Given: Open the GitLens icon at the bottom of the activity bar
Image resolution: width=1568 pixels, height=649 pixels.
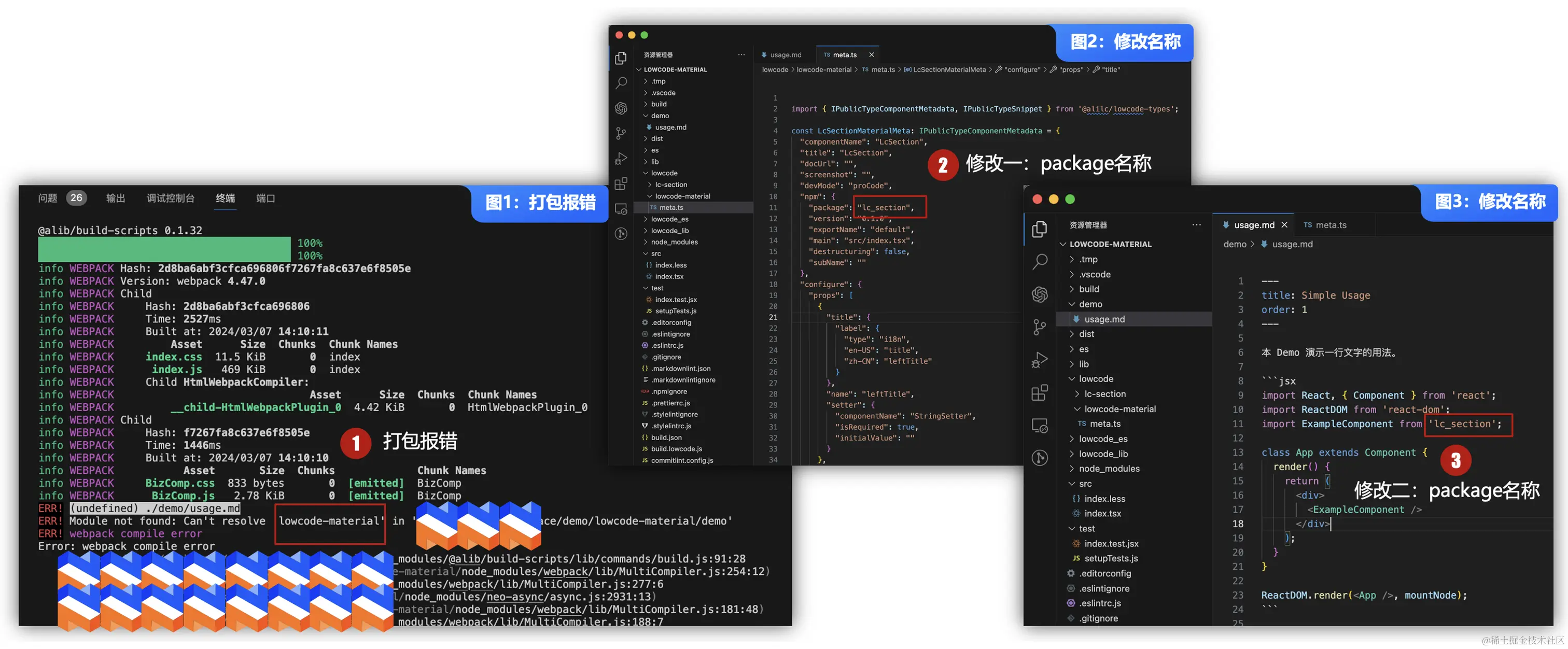Looking at the screenshot, I should (x=621, y=234).
